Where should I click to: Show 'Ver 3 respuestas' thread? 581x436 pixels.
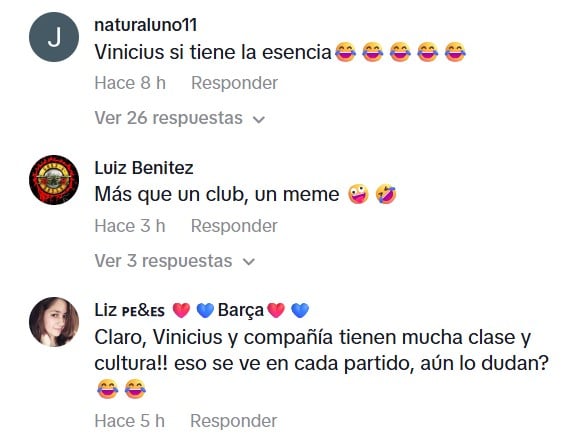coord(175,261)
